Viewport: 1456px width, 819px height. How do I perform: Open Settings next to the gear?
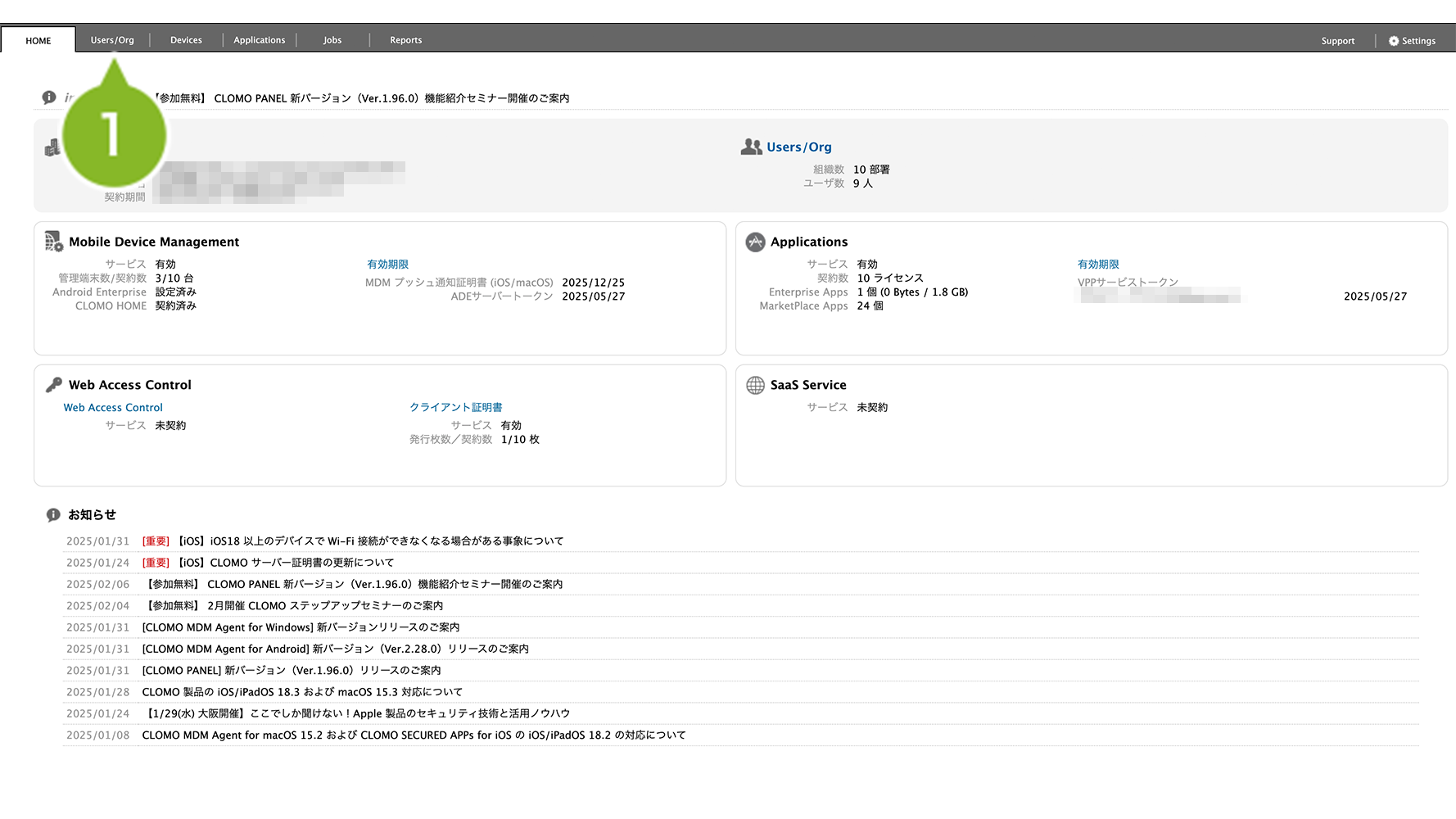click(x=1418, y=41)
